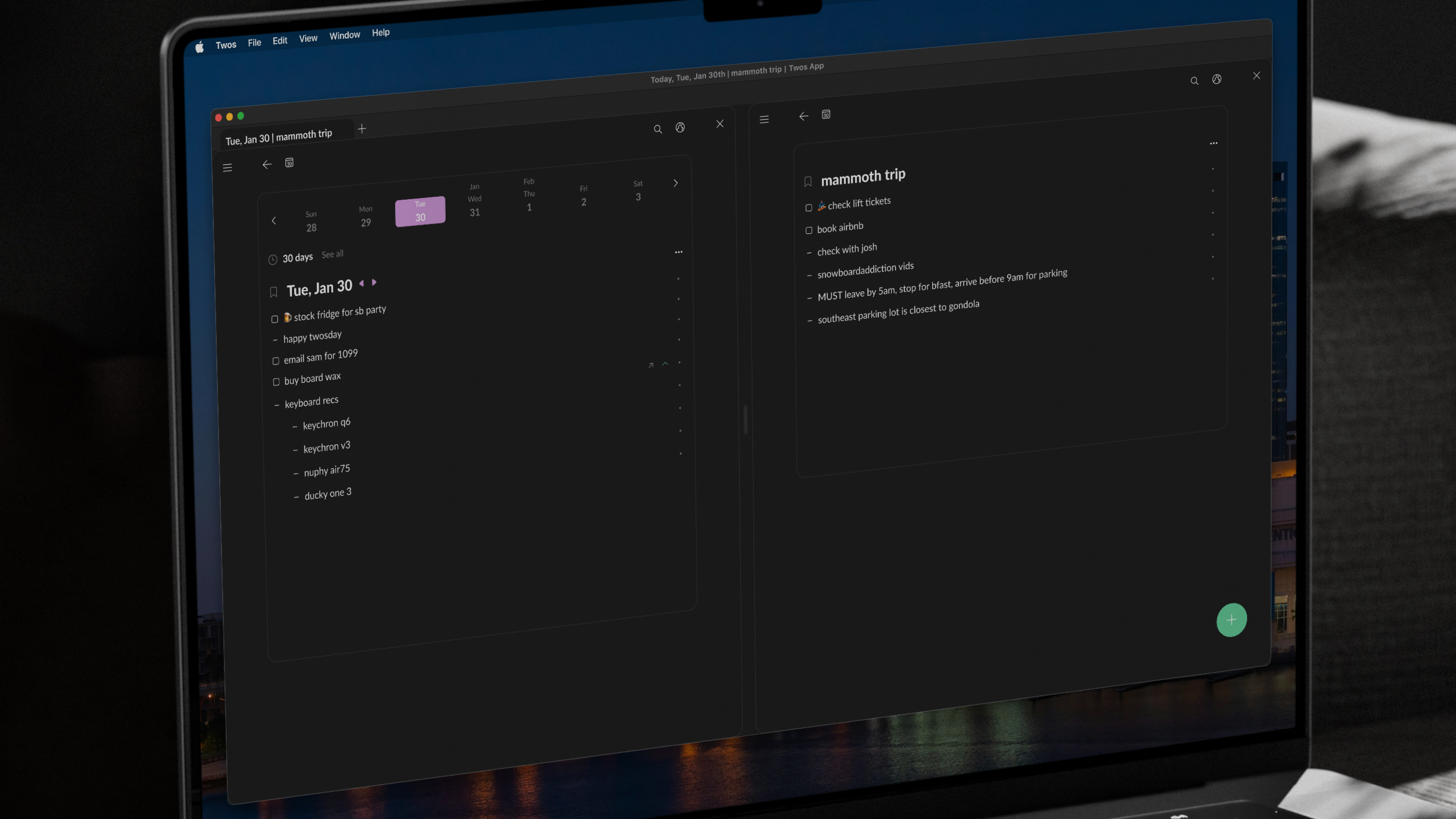
Task: Click the calendar today icon in right pane
Action: pyautogui.click(x=826, y=115)
